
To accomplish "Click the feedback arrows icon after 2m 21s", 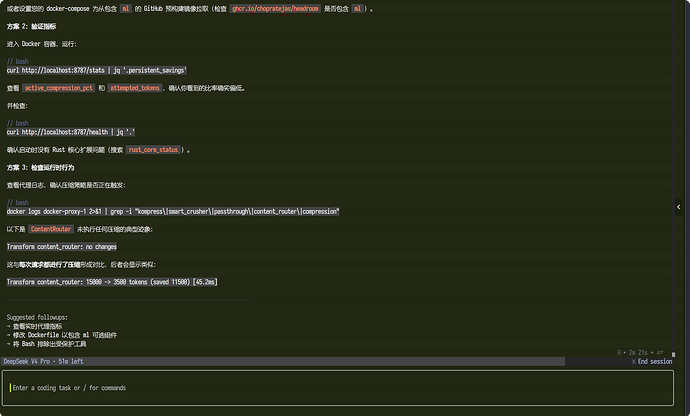I will coord(660,353).
